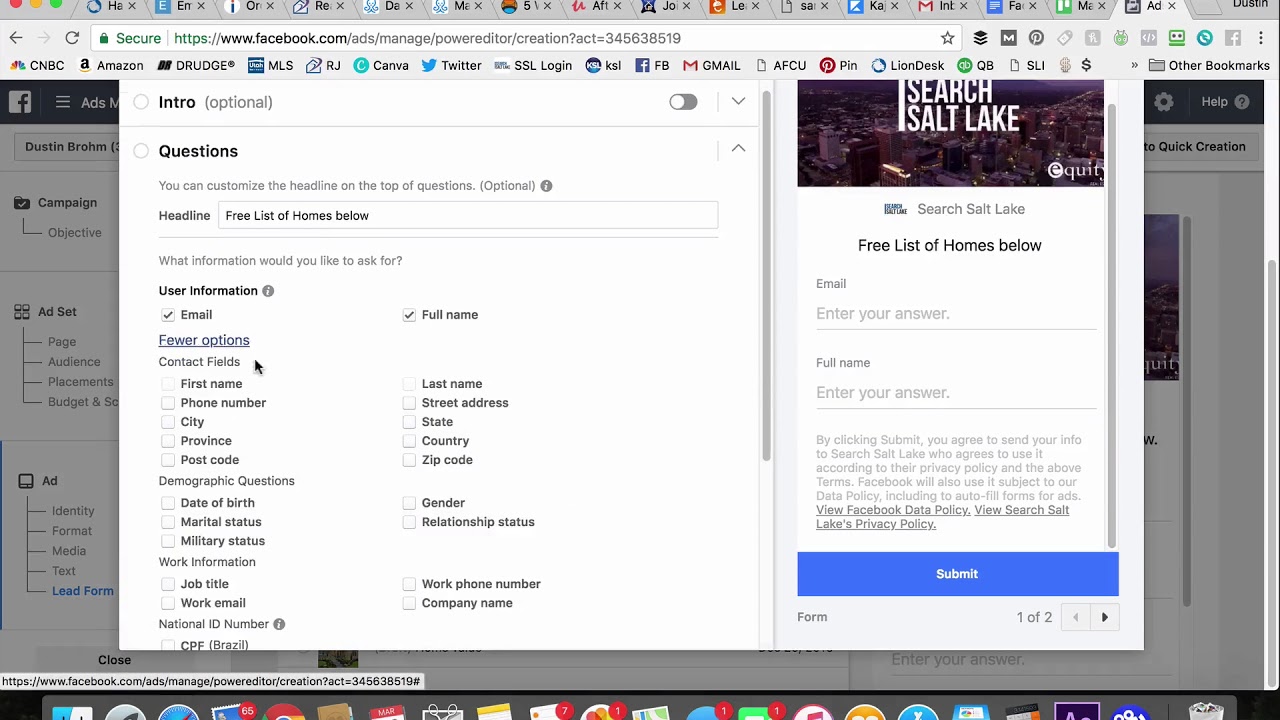
Task: Open the Twitter bookmark
Action: [x=451, y=65]
